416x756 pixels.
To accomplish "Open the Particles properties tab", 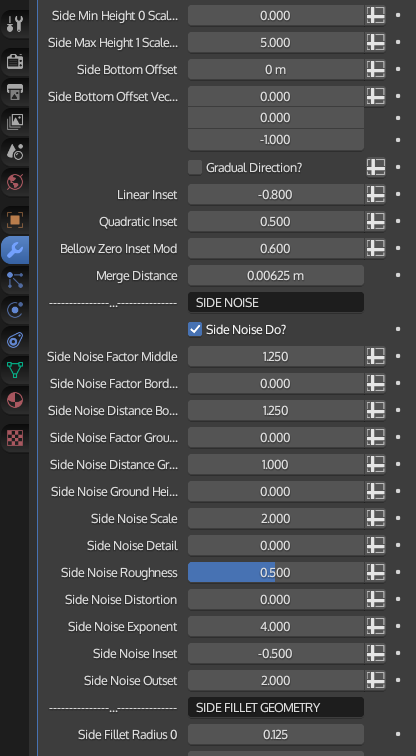I will click(x=15, y=280).
